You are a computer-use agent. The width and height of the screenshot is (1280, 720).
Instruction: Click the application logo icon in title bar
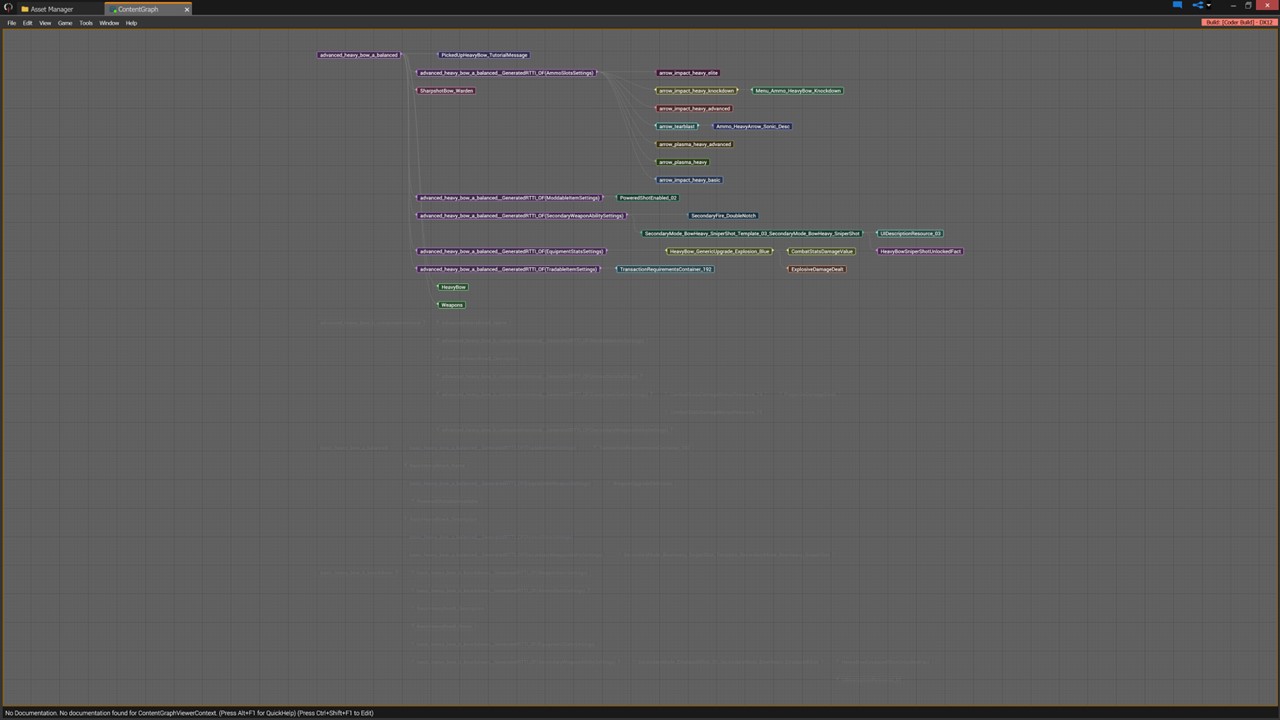[x=8, y=8]
